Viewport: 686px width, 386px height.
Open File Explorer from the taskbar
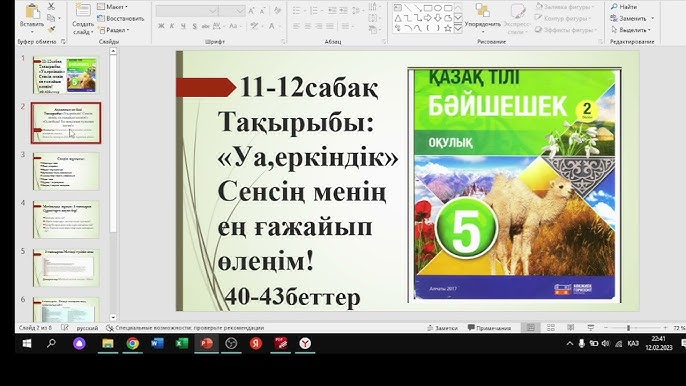click(108, 344)
